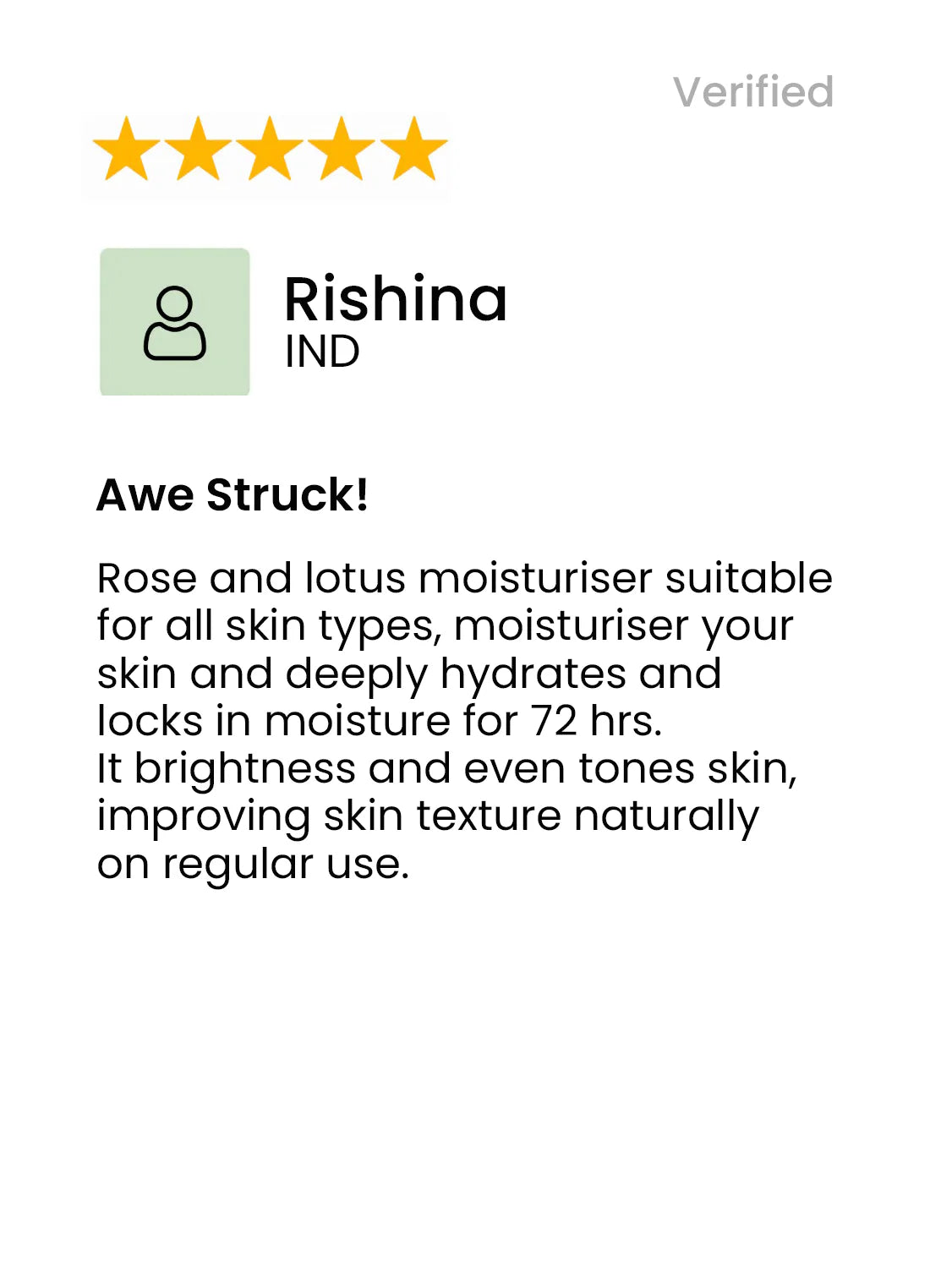Click the person silhouette head circle
Viewport: 941px width, 1288px height.
click(175, 303)
